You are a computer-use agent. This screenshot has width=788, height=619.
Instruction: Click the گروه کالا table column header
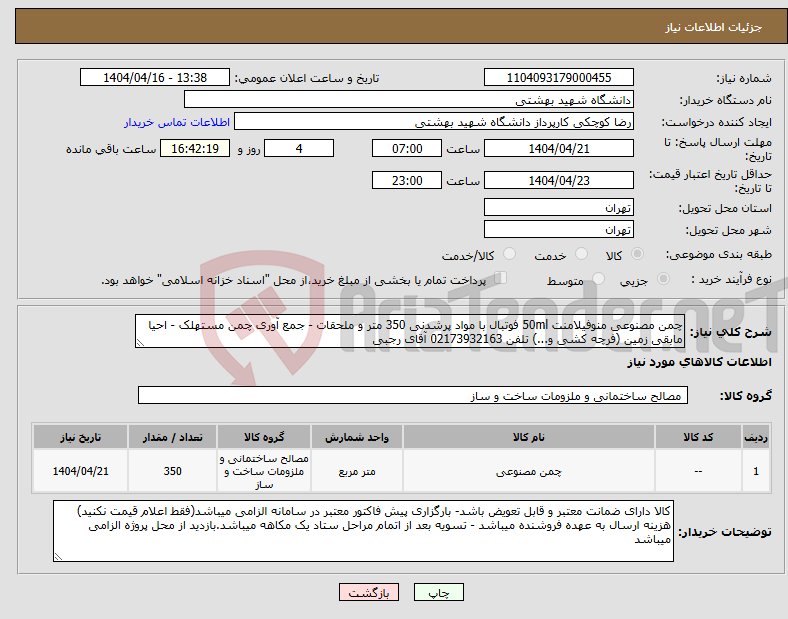click(x=264, y=437)
